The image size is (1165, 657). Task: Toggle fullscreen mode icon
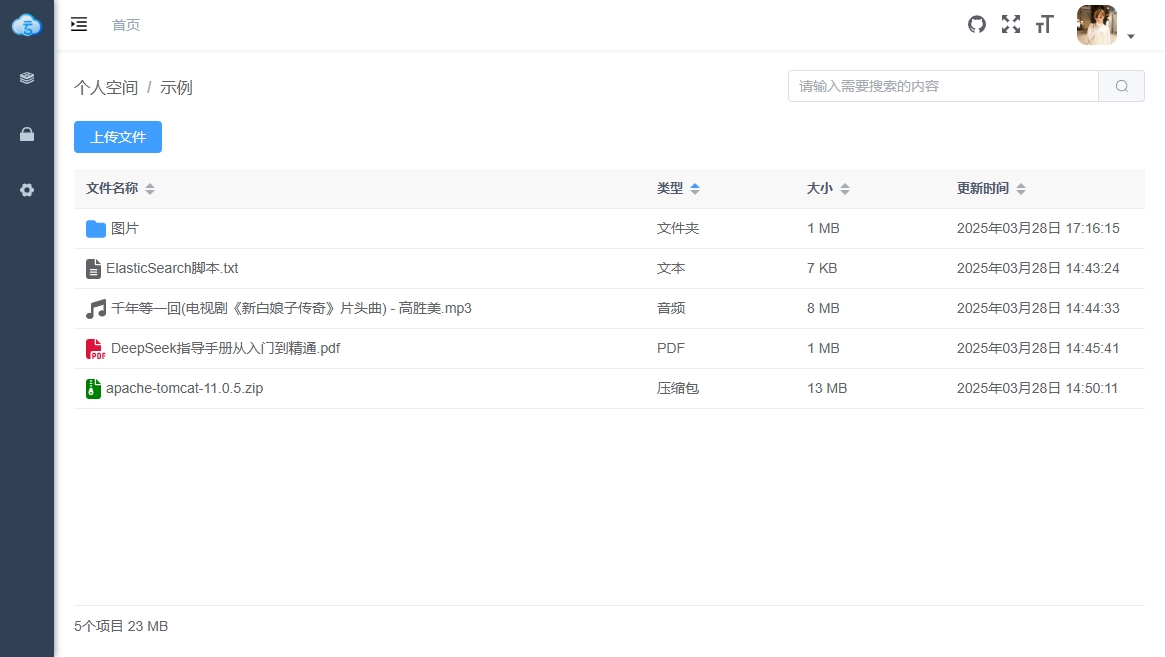pos(1010,25)
